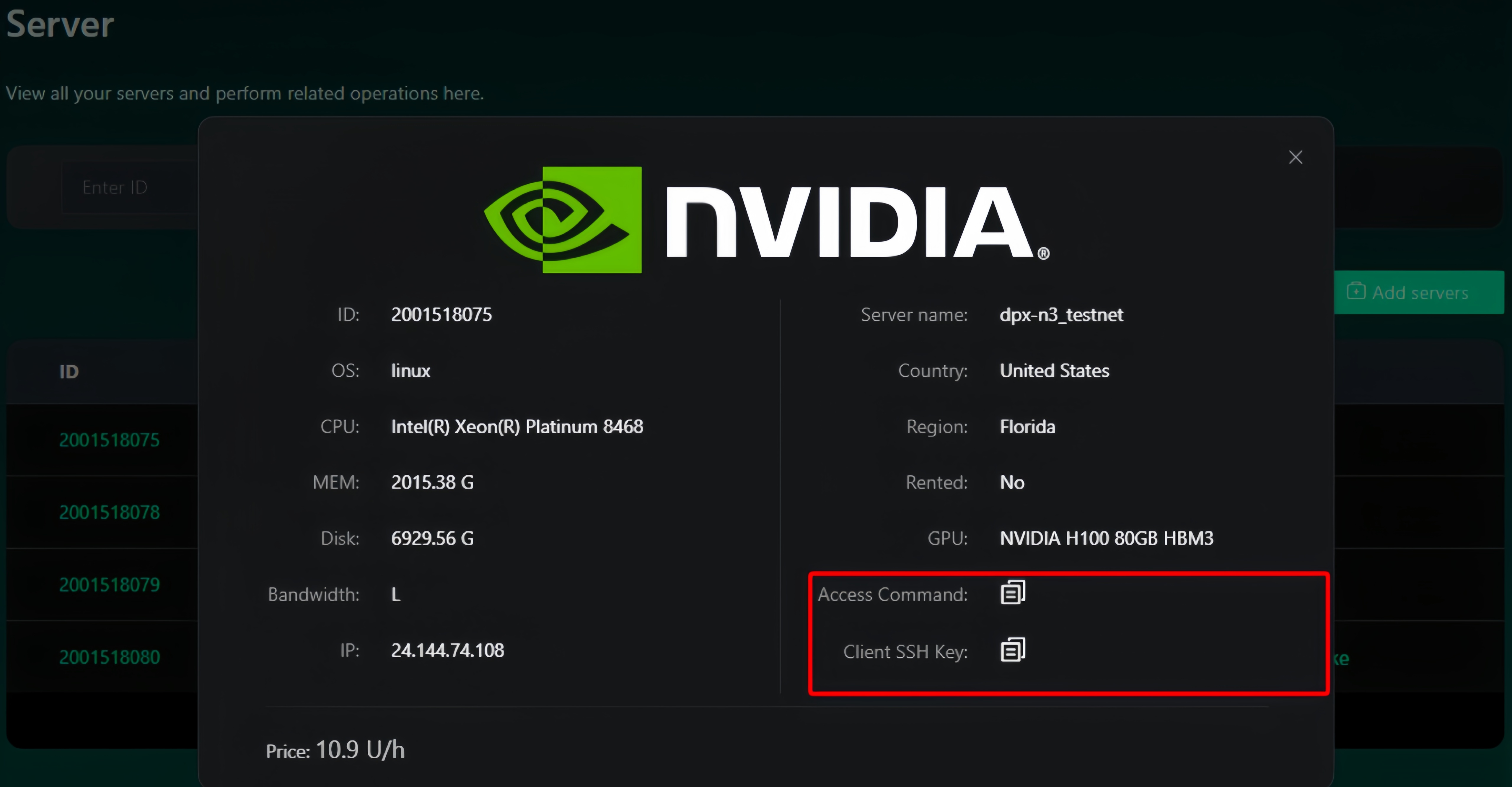Click CPU value Intel Xeon Platinum 8468

coord(517,426)
